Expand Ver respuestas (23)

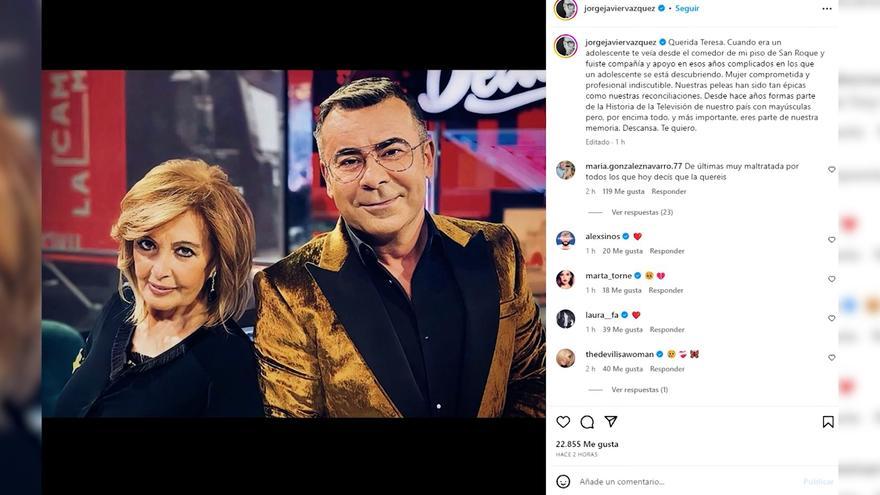(x=642, y=212)
